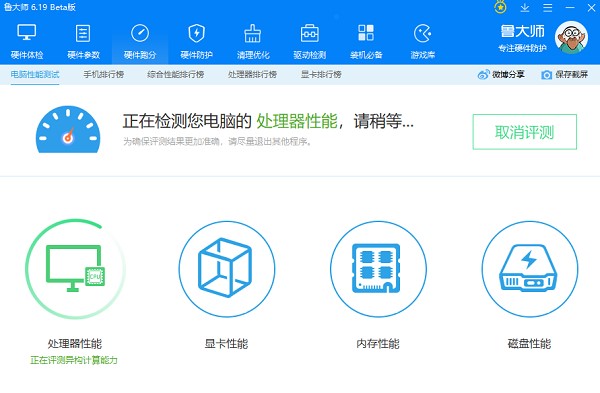
Task: Click the 鲁大师 6.19 Beta版 title text
Action: (x=39, y=7)
